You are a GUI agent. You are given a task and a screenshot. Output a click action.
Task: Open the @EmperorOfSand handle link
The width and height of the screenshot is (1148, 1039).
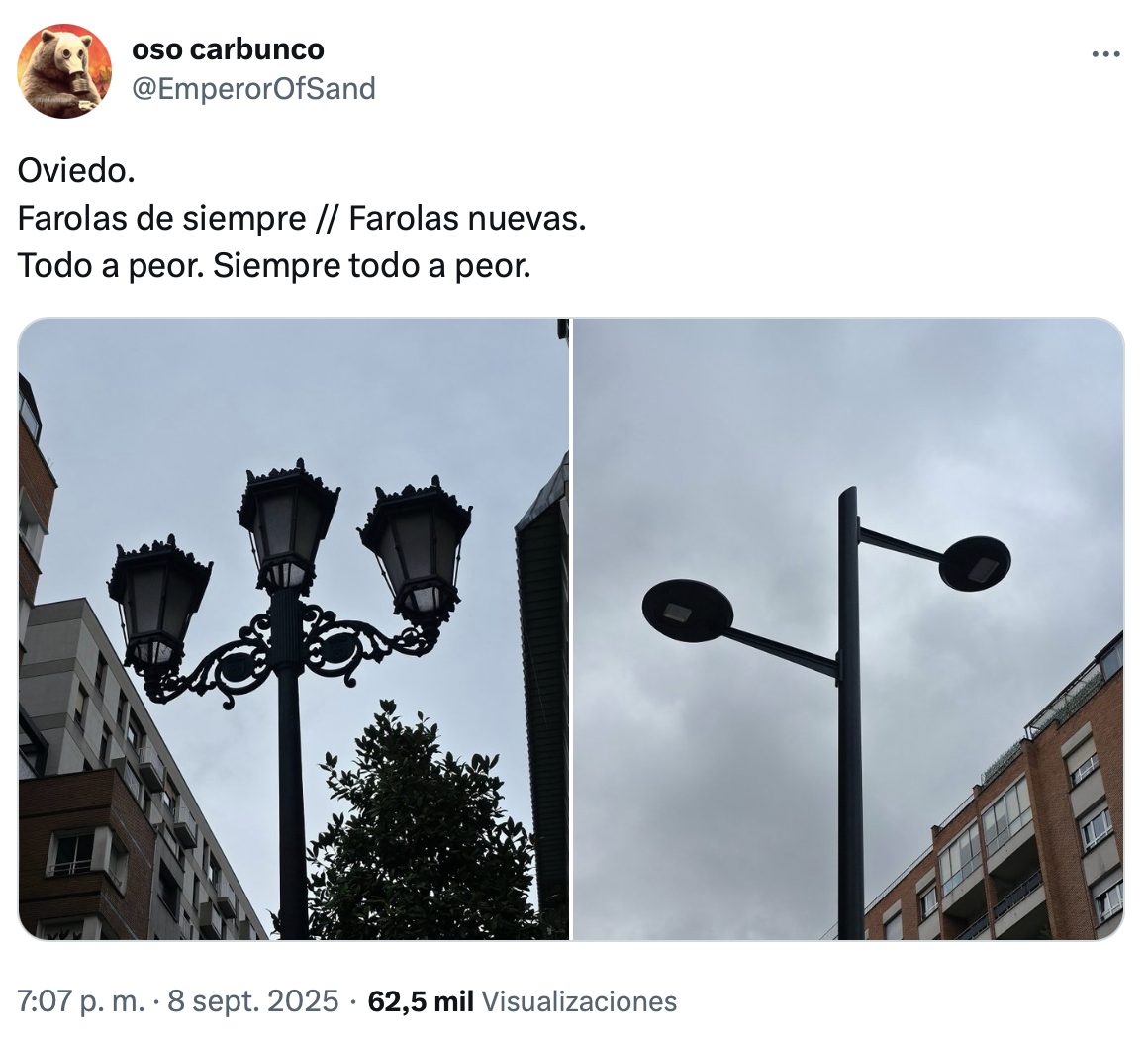(253, 89)
